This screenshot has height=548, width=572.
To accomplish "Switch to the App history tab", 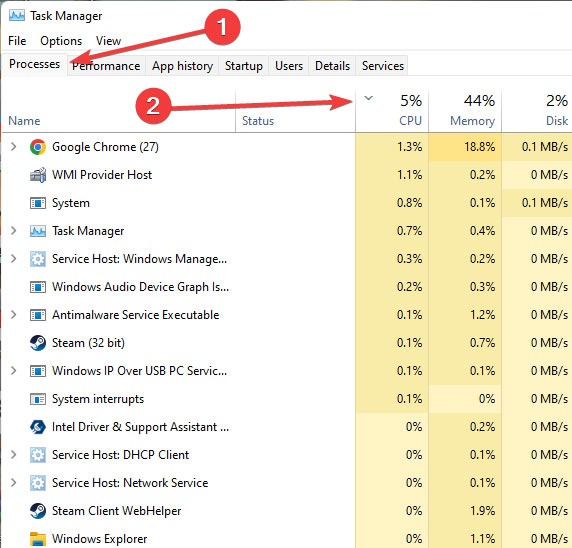I will [182, 66].
